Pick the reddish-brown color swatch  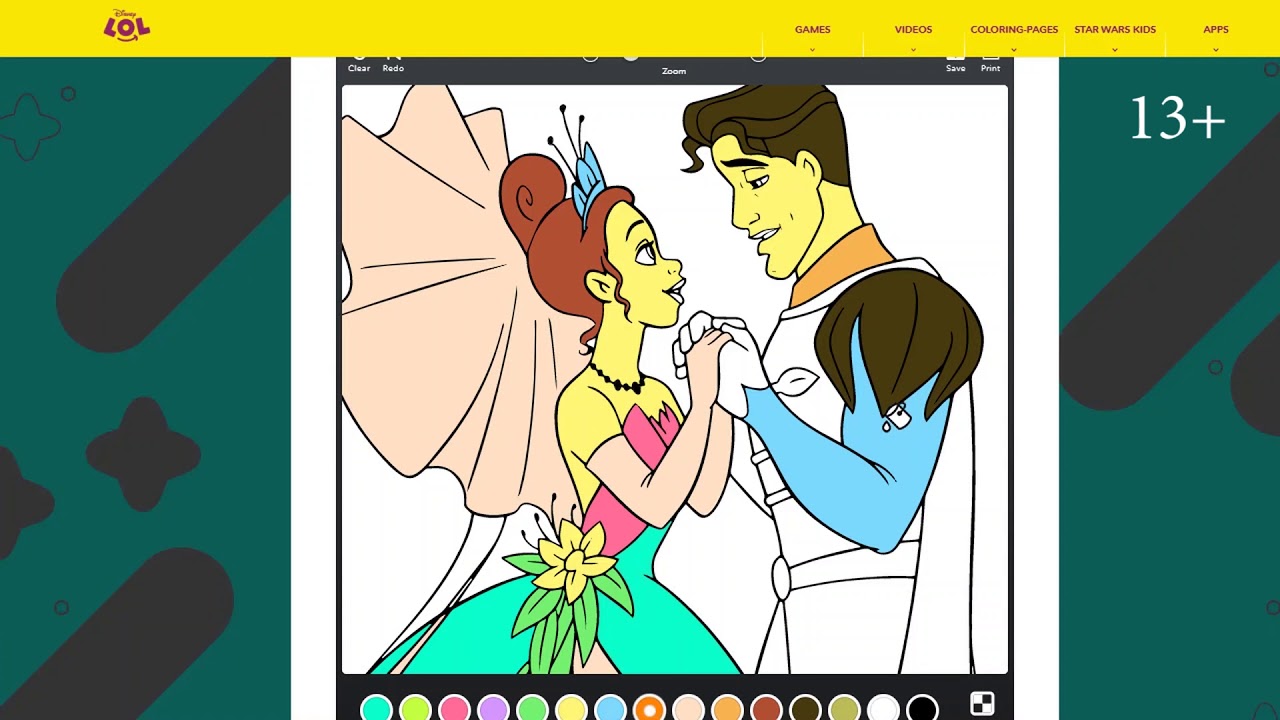coord(766,709)
